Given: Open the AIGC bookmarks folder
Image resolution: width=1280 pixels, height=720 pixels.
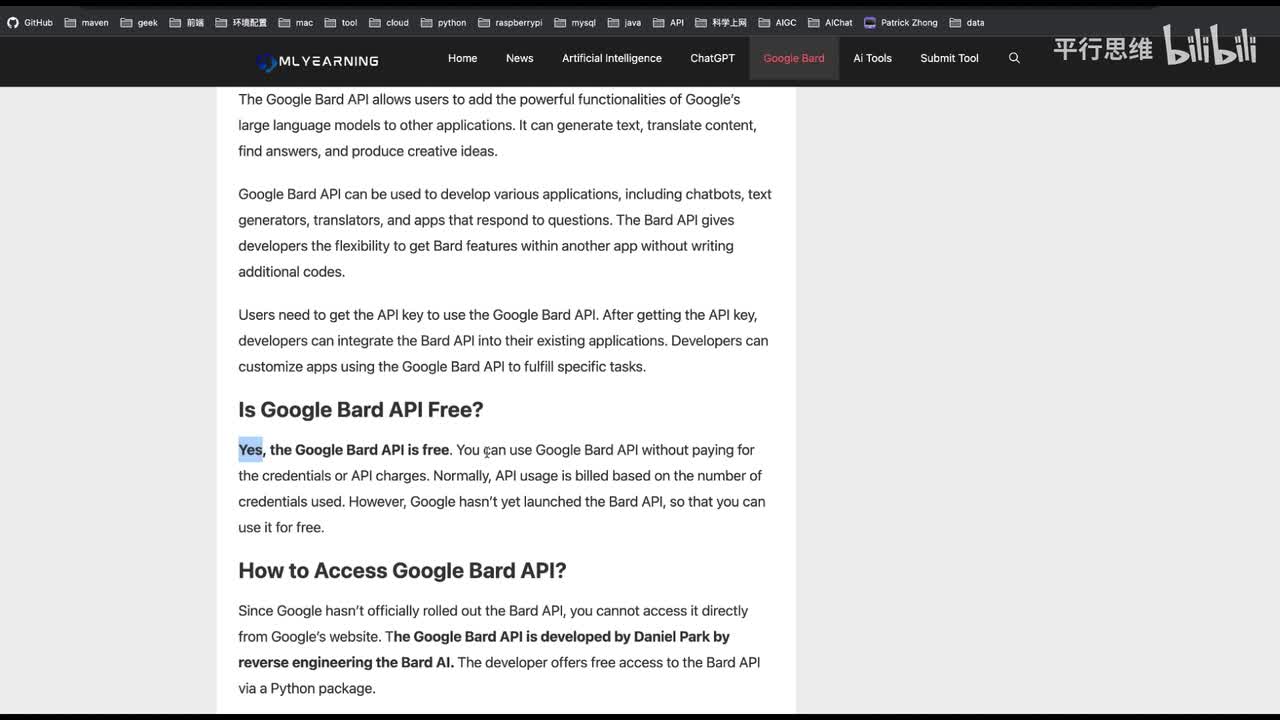Looking at the screenshot, I should [x=777, y=22].
